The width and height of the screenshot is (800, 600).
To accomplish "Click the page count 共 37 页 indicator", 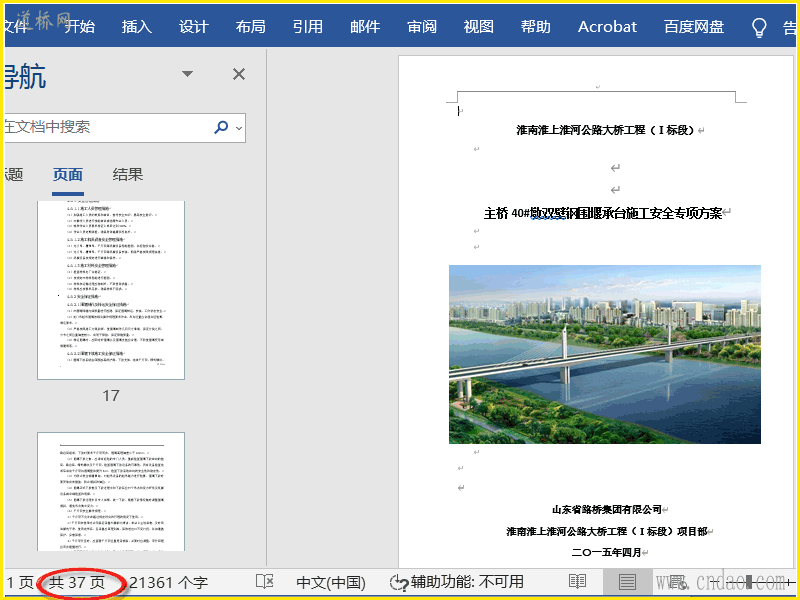I will pos(77,582).
